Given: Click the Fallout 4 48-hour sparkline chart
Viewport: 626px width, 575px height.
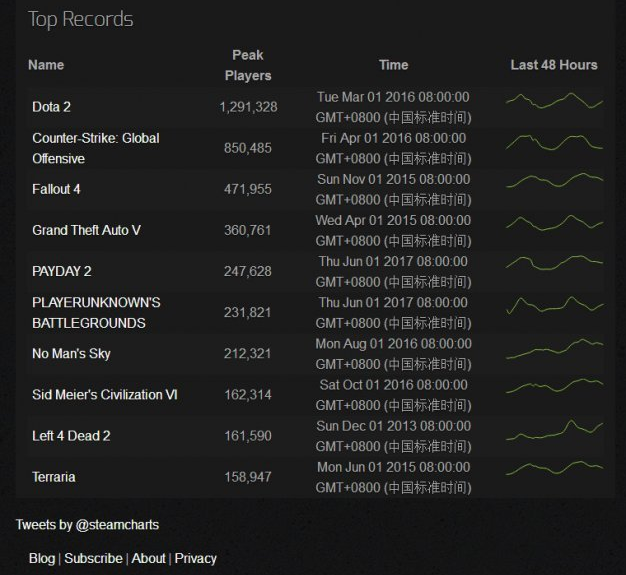Looking at the screenshot, I should click(554, 180).
